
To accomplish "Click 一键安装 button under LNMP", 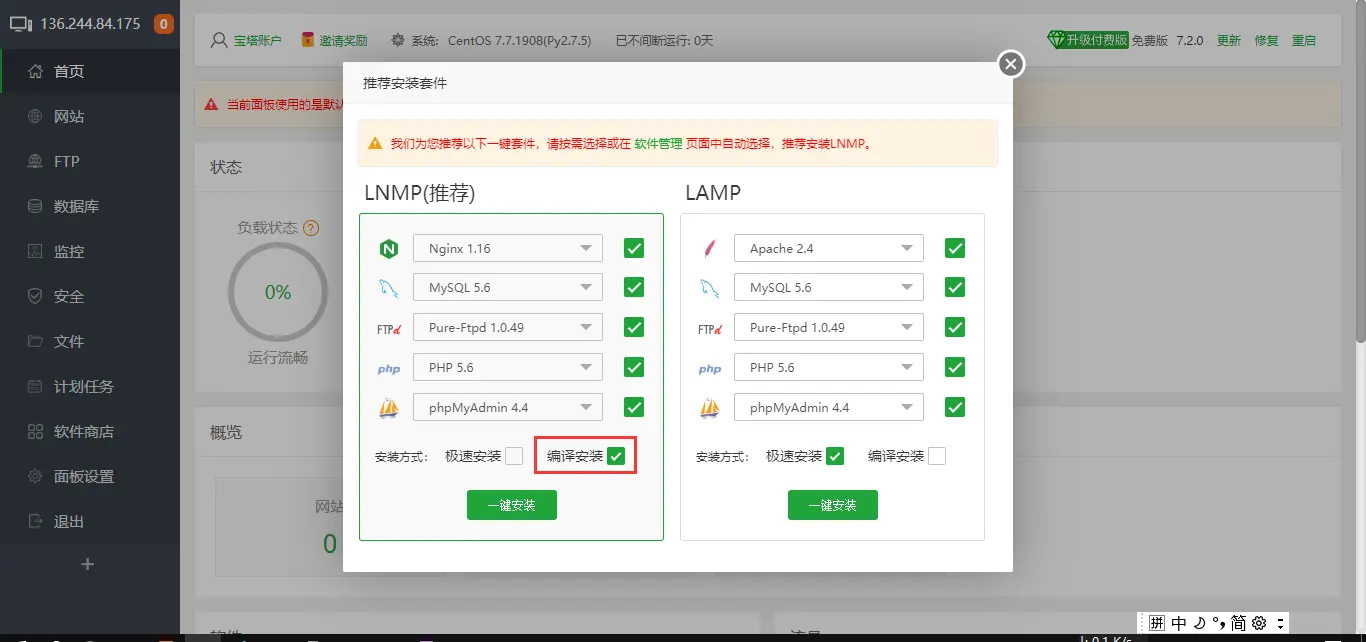I will (x=512, y=505).
